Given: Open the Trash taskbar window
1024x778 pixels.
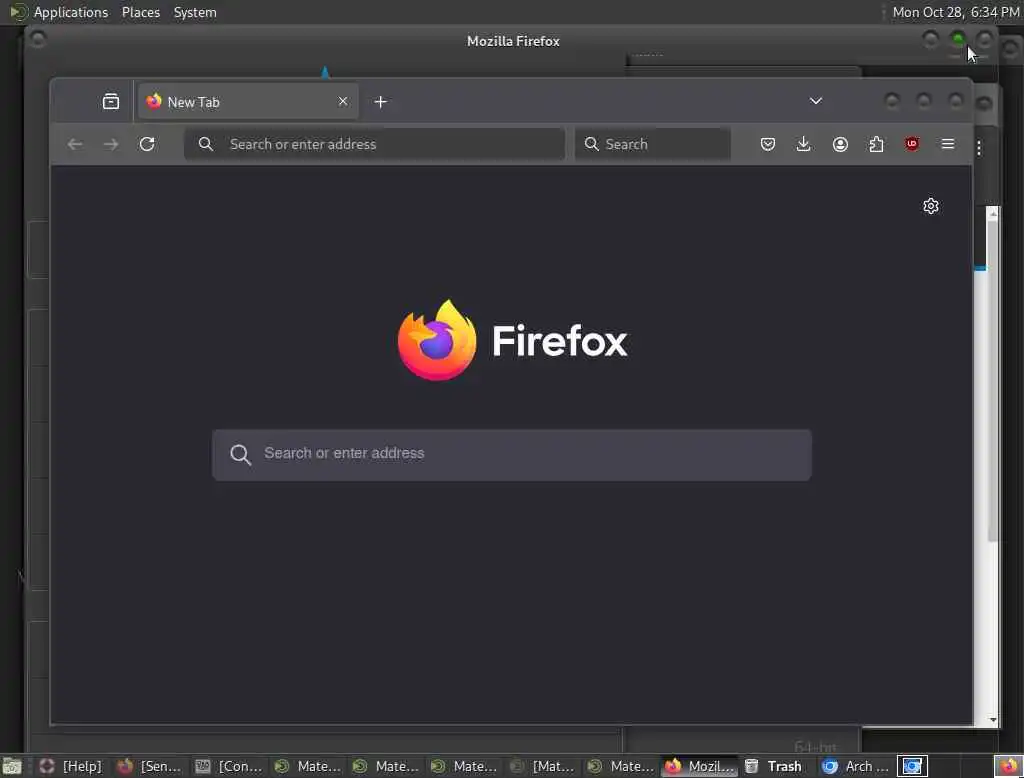Looking at the screenshot, I should coord(774,766).
